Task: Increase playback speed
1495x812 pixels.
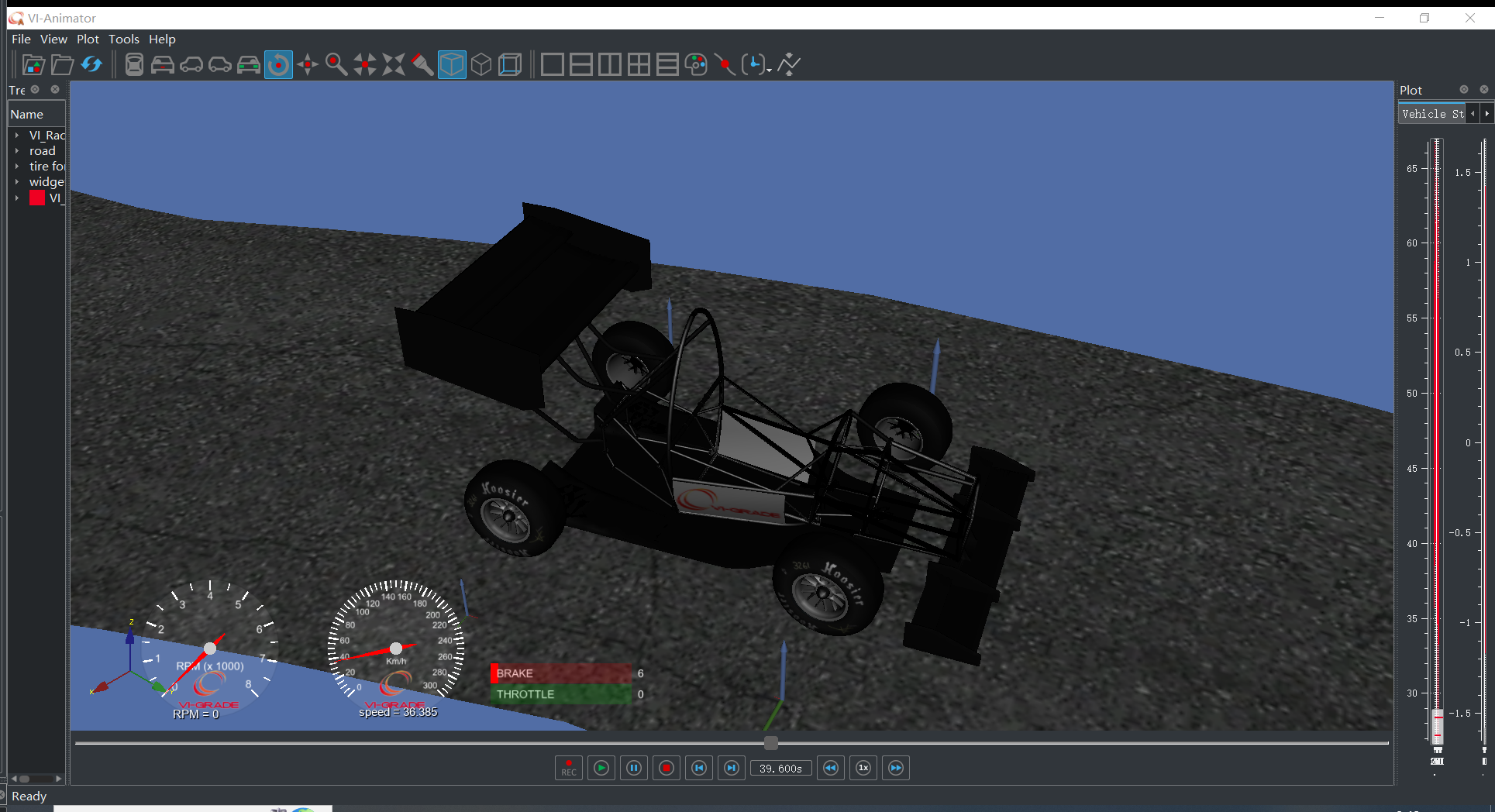Action: point(896,768)
